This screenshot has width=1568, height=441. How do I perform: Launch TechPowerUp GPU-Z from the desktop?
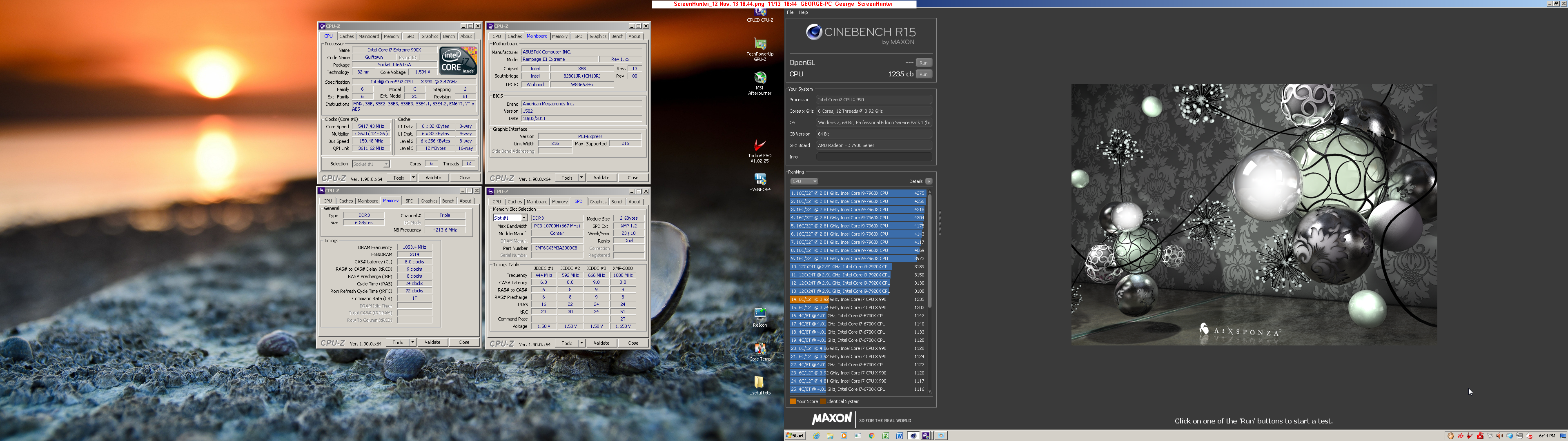(759, 49)
